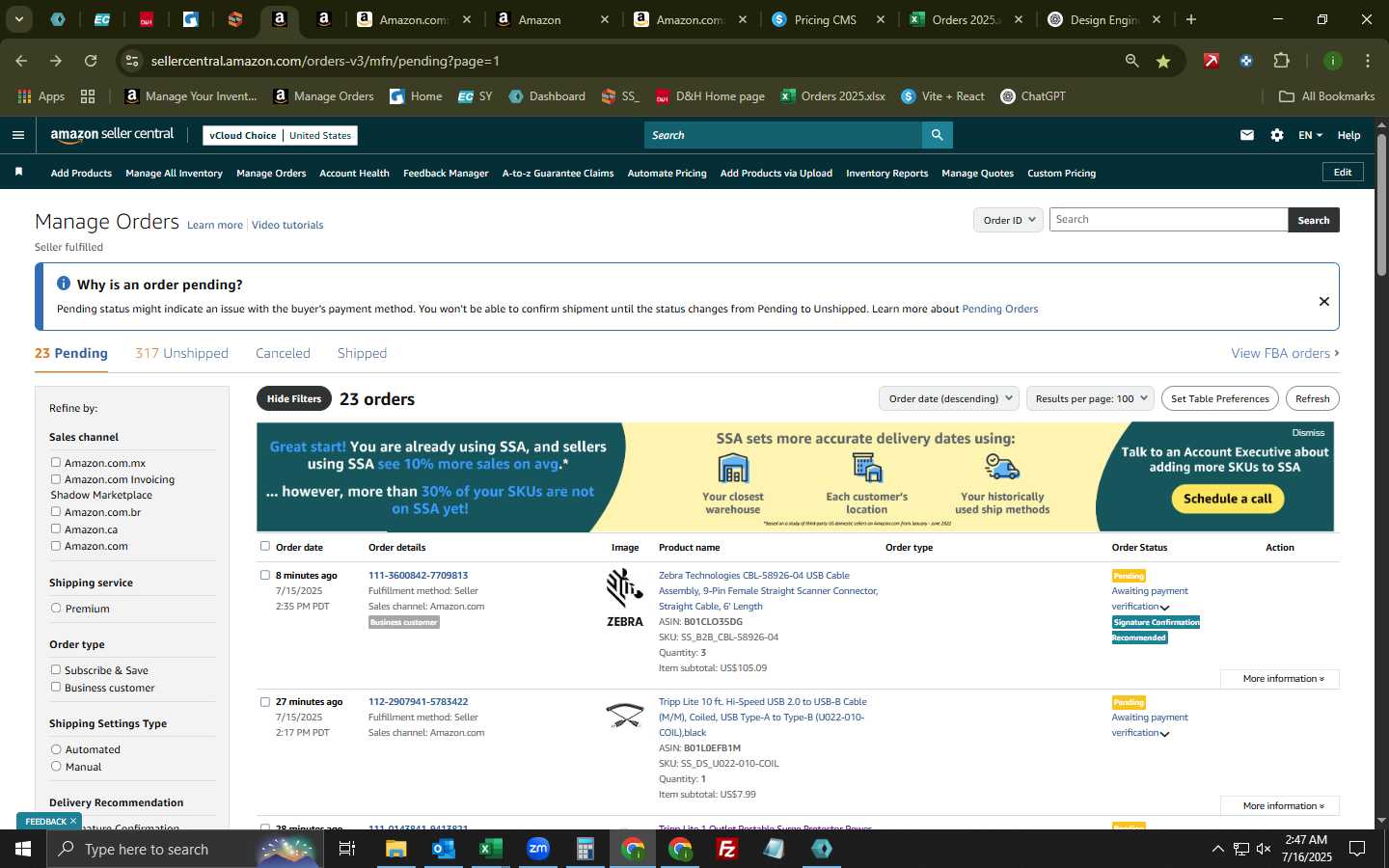
Task: Expand More information for the Tripp Lite order
Action: click(1279, 806)
